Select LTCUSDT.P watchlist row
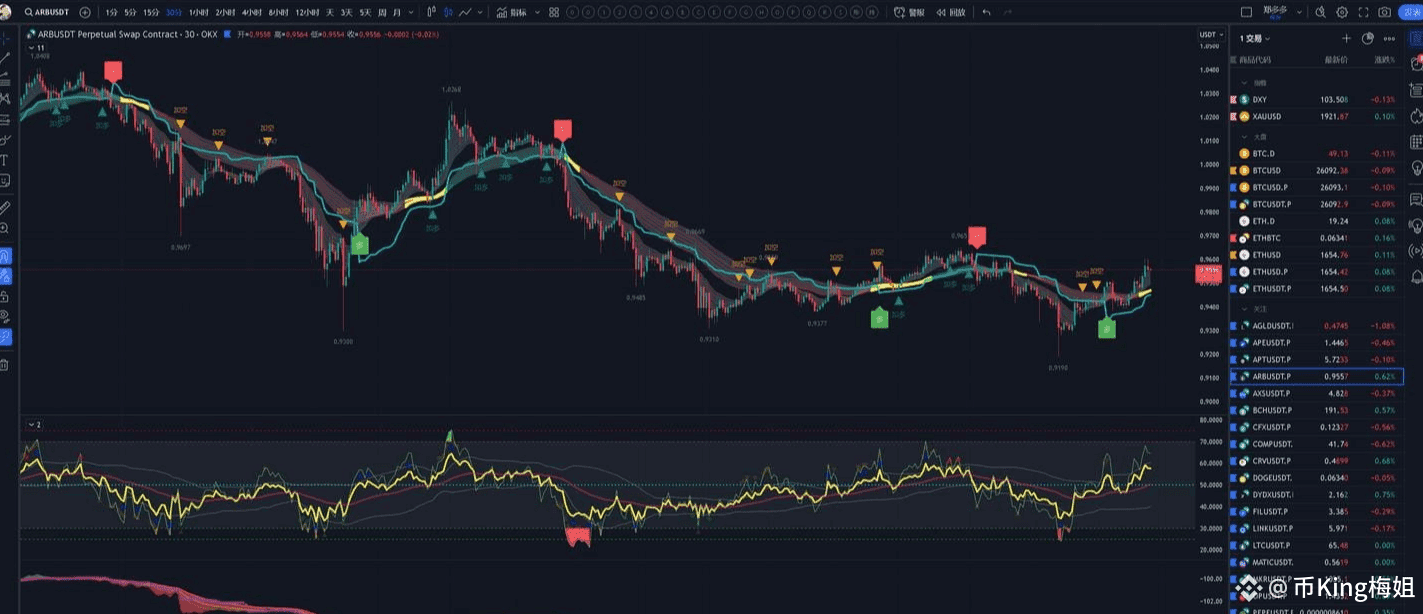The height and width of the screenshot is (614, 1423). click(x=1317, y=545)
